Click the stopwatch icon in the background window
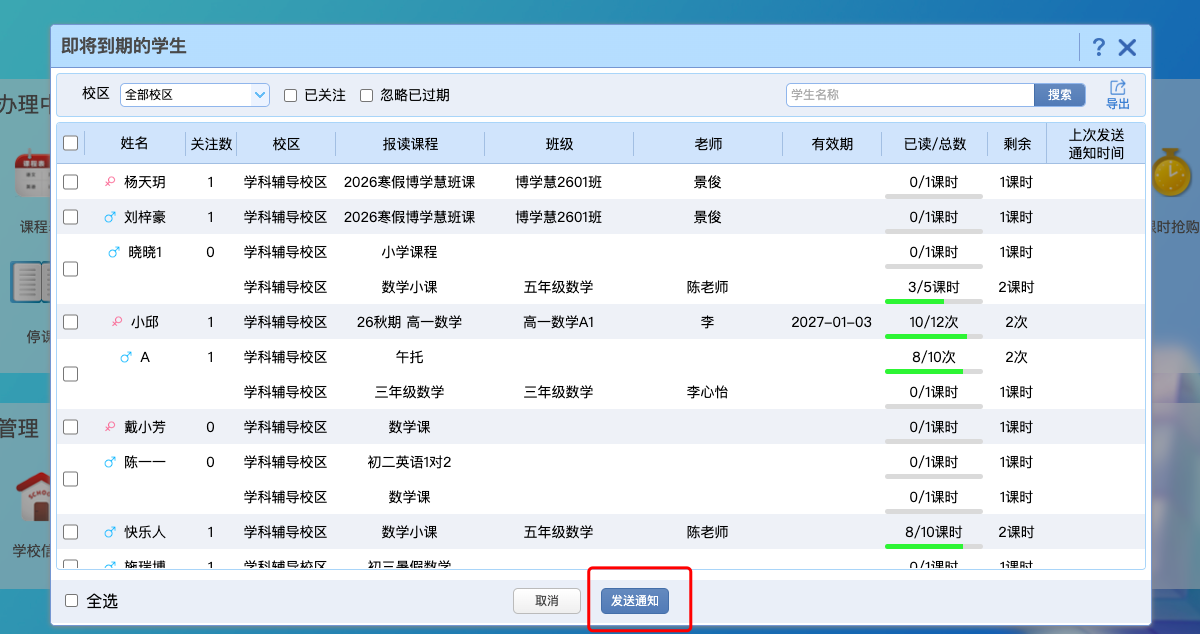 coord(1169,172)
